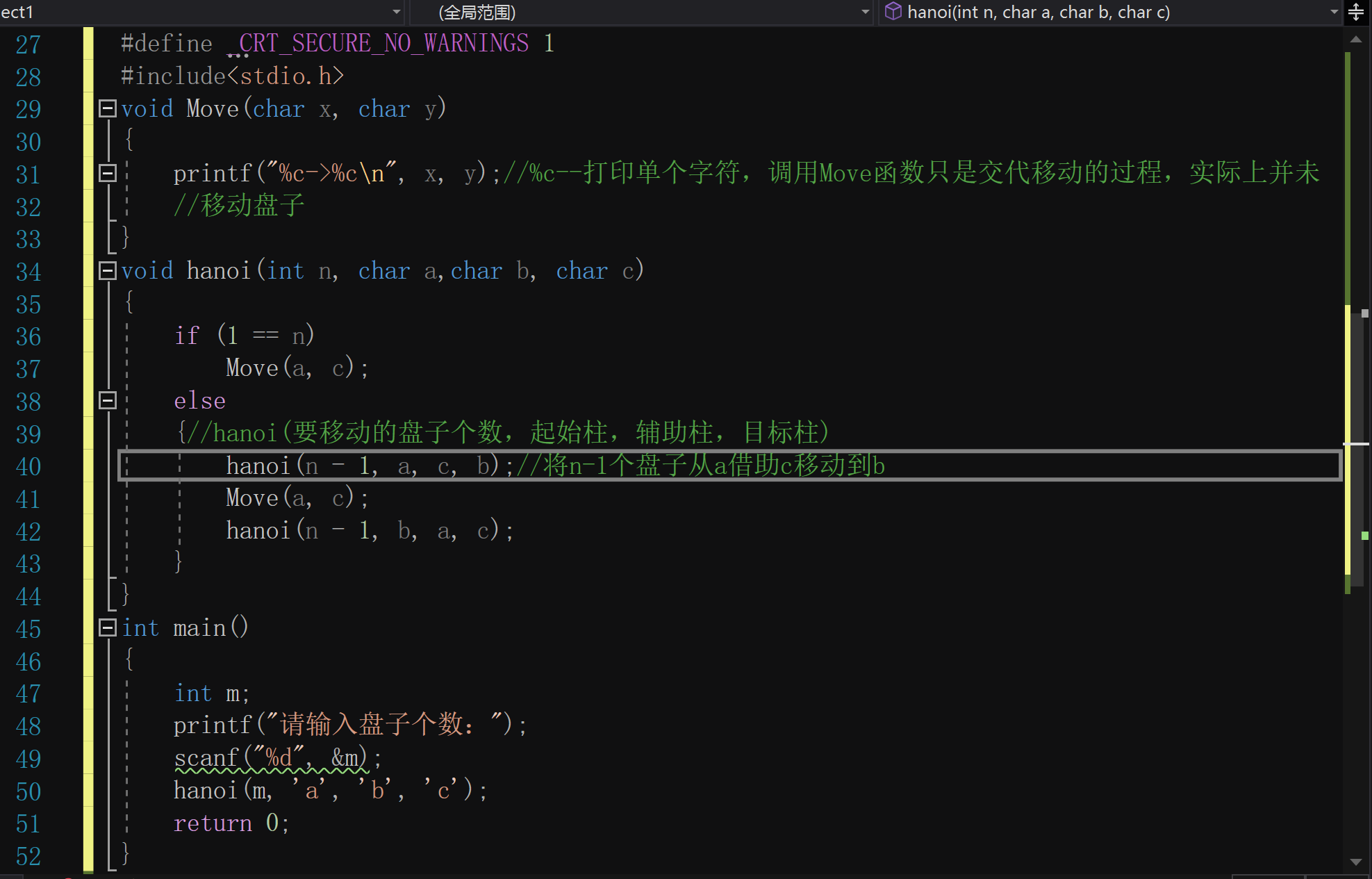Open the project dropdown labeled ect1
The height and width of the screenshot is (879, 1372).
click(396, 12)
